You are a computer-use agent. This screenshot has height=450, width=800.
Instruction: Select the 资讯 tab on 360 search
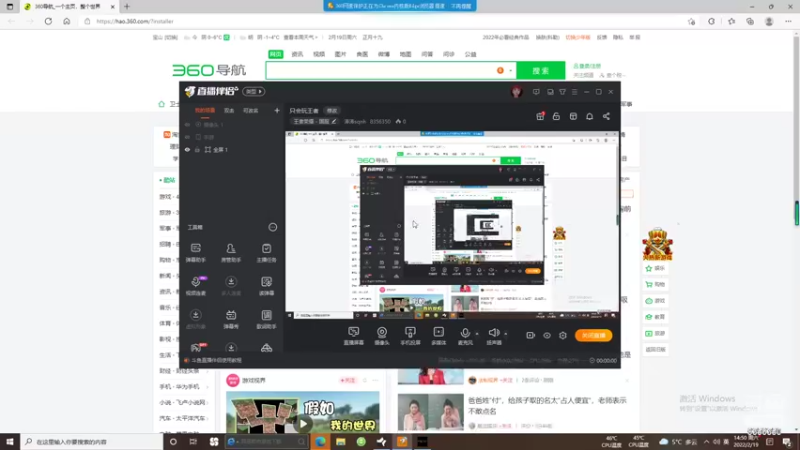pos(297,54)
